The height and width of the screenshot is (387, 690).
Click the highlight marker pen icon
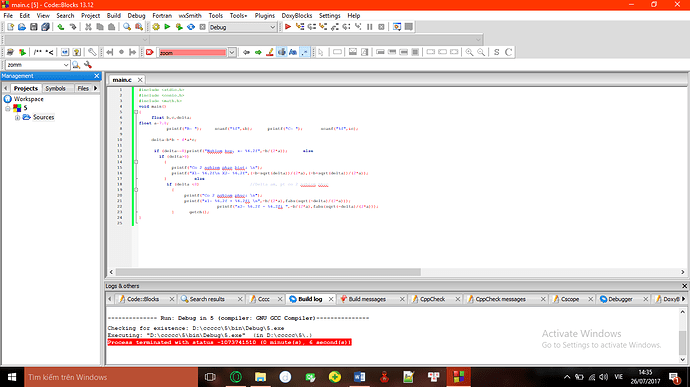point(270,52)
